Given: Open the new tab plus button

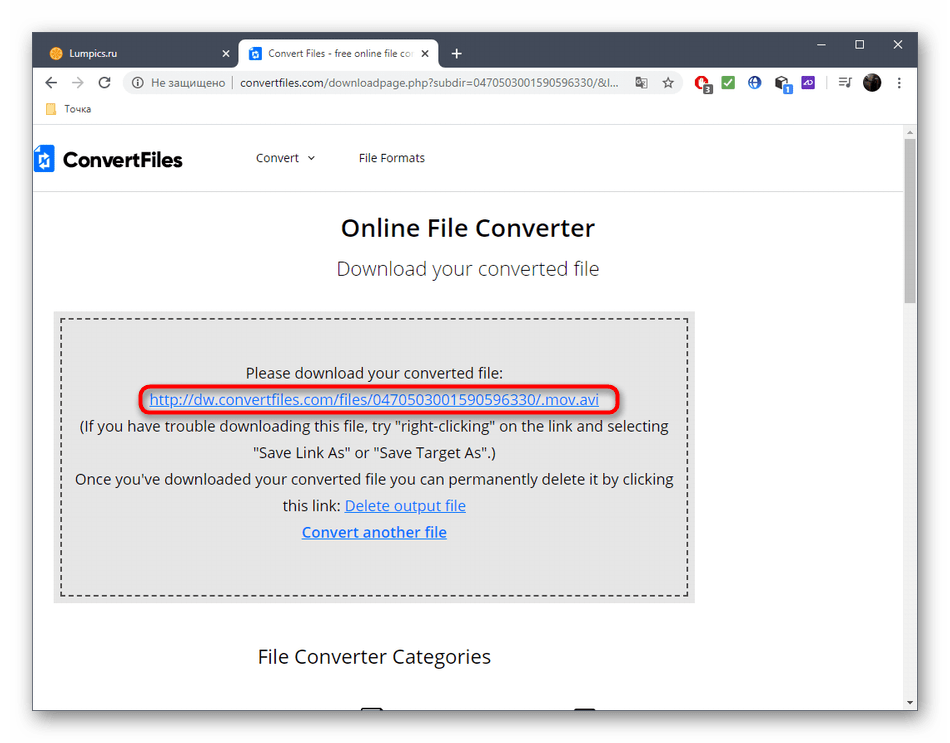Looking at the screenshot, I should coord(457,53).
